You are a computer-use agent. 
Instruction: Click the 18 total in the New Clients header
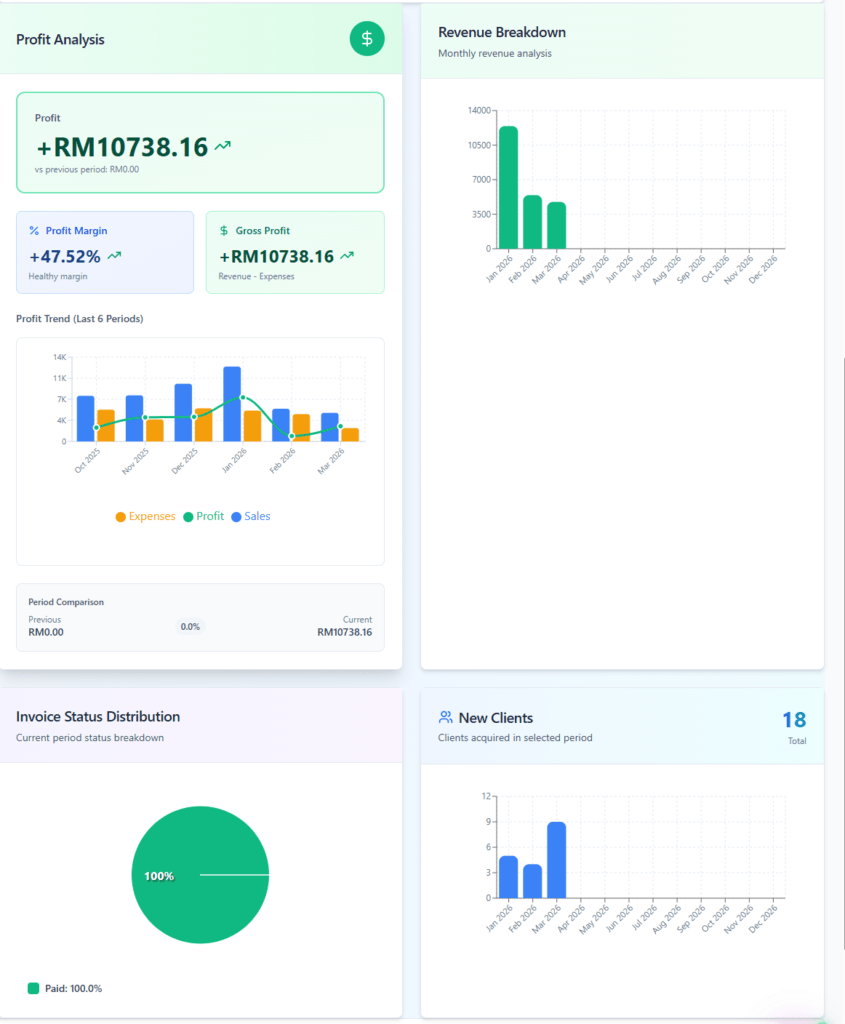click(x=794, y=719)
